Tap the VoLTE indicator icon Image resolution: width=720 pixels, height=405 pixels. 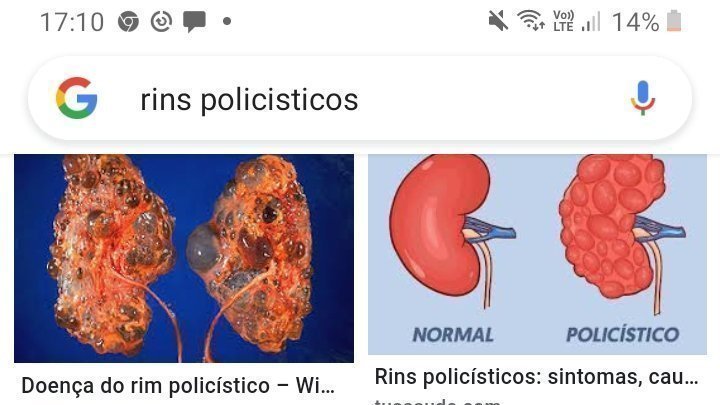click(x=563, y=21)
